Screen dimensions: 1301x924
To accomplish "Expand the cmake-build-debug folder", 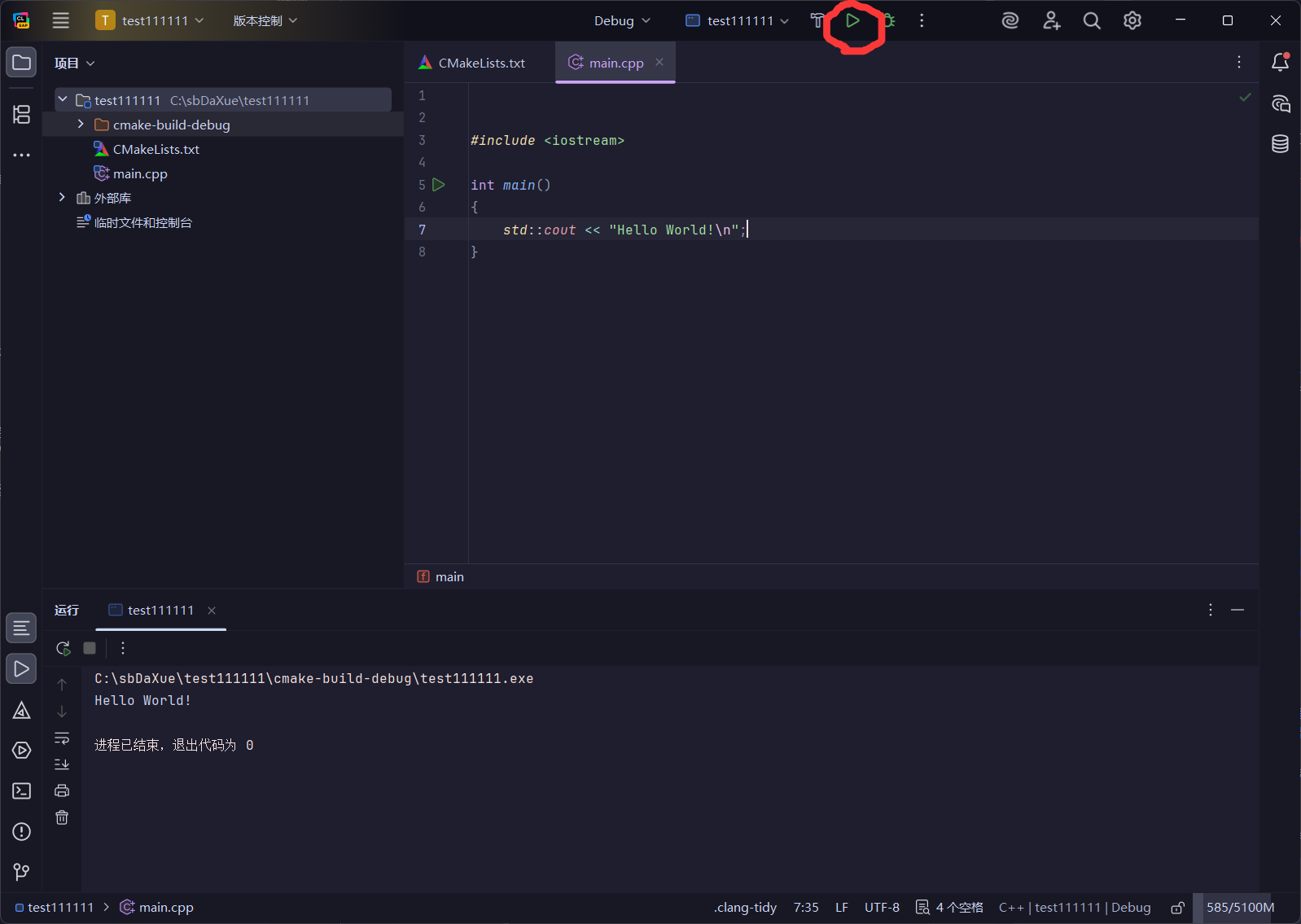I will pos(81,125).
